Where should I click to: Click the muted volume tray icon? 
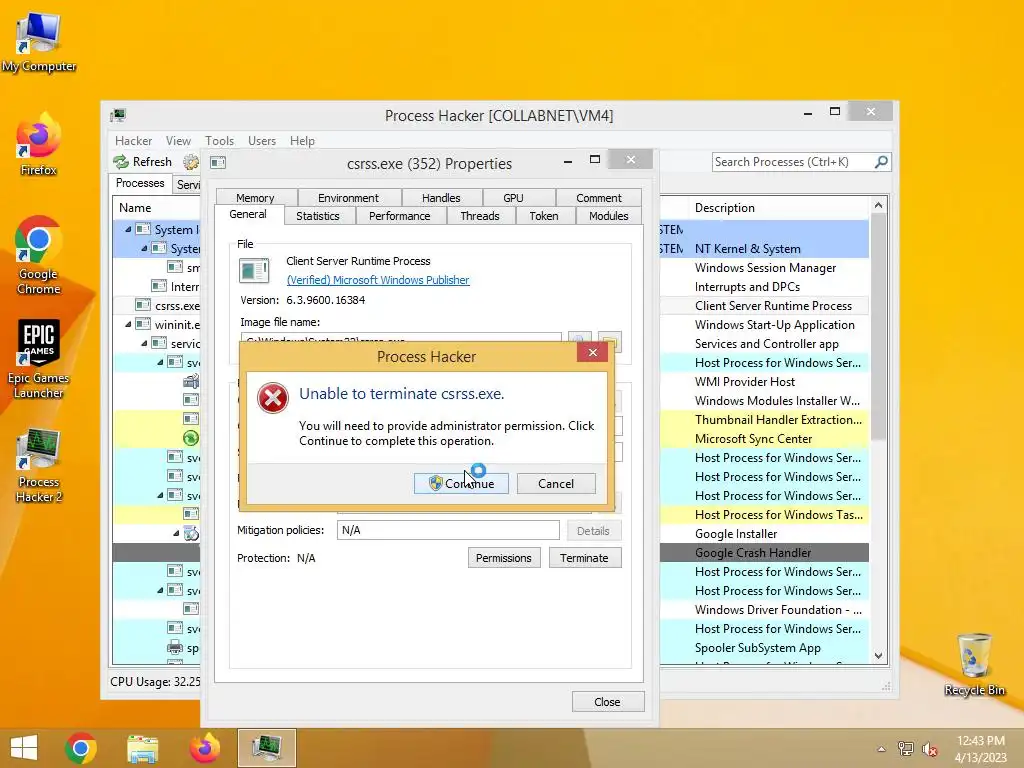click(930, 750)
